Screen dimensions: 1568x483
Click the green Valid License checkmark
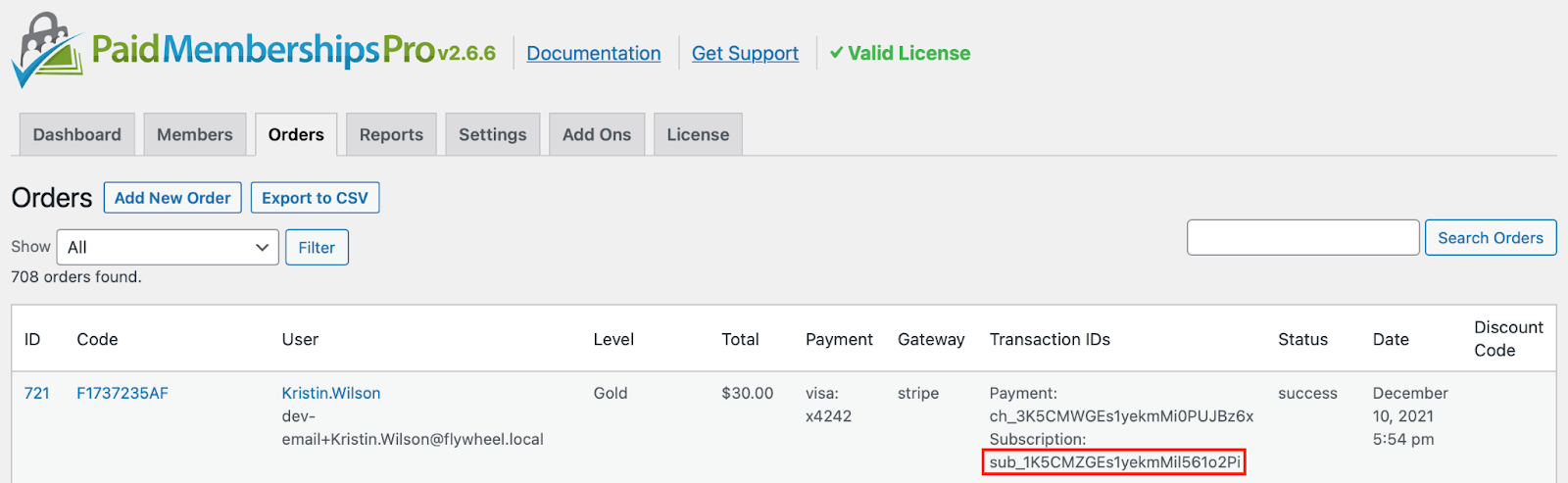click(x=836, y=53)
